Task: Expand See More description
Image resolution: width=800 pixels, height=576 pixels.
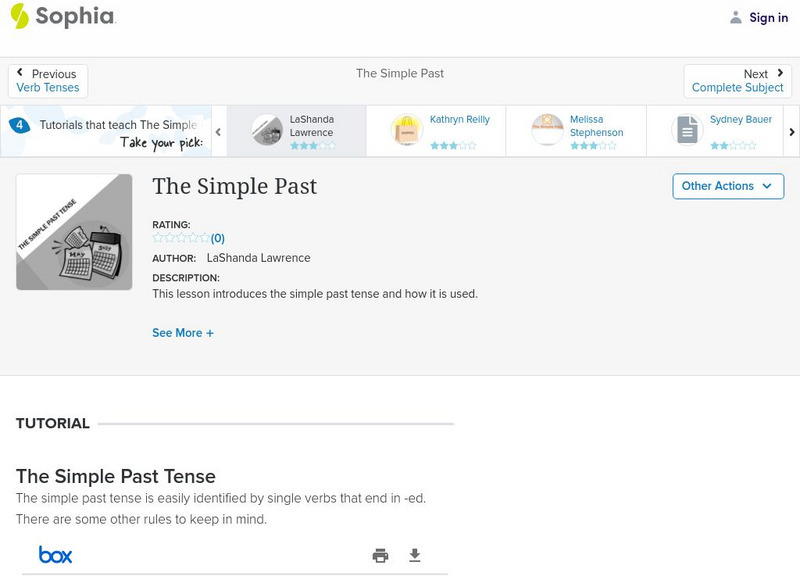Action: coord(183,333)
